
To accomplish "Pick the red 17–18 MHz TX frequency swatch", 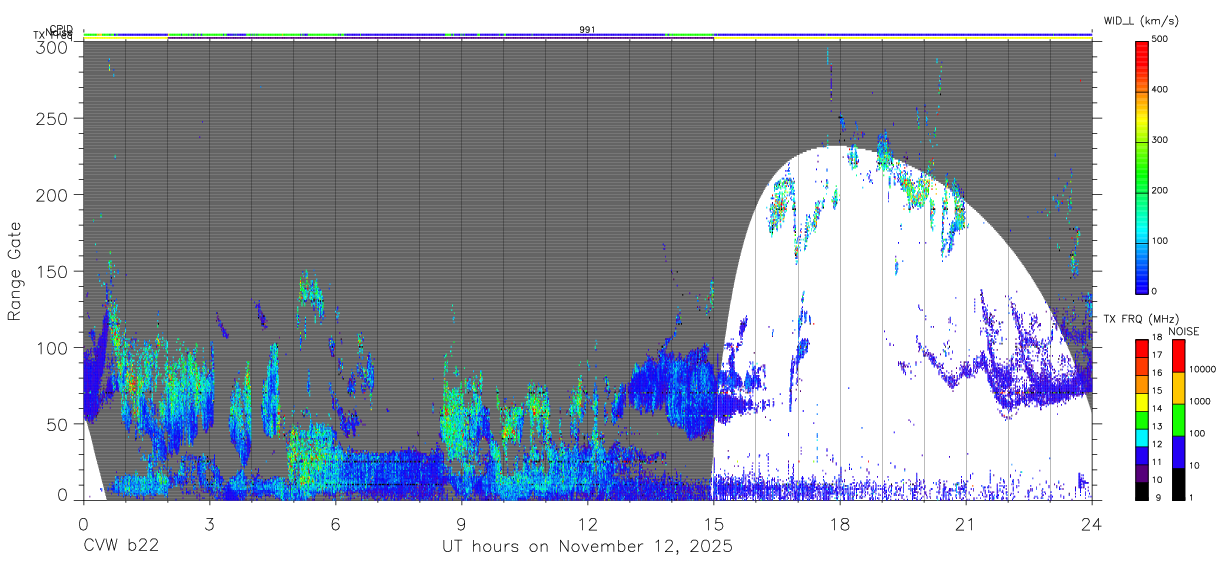I will (1141, 348).
